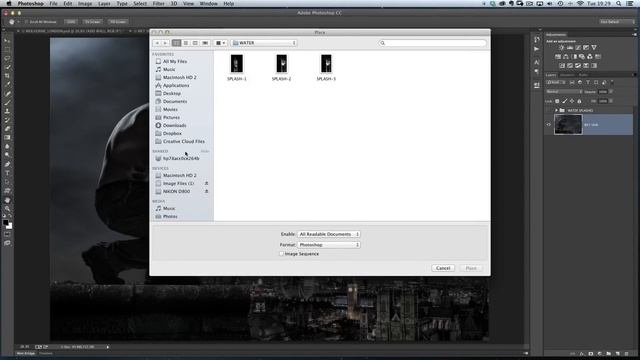The height and width of the screenshot is (360, 640).
Task: Add a Brightness/Contrast adjustment
Action: coord(562,48)
